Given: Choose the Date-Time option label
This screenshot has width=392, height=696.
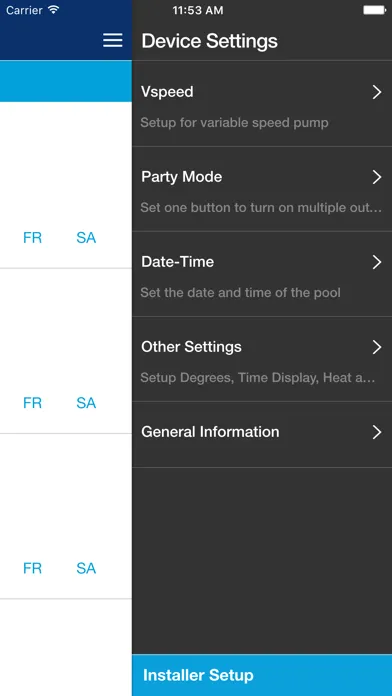Looking at the screenshot, I should [x=178, y=262].
